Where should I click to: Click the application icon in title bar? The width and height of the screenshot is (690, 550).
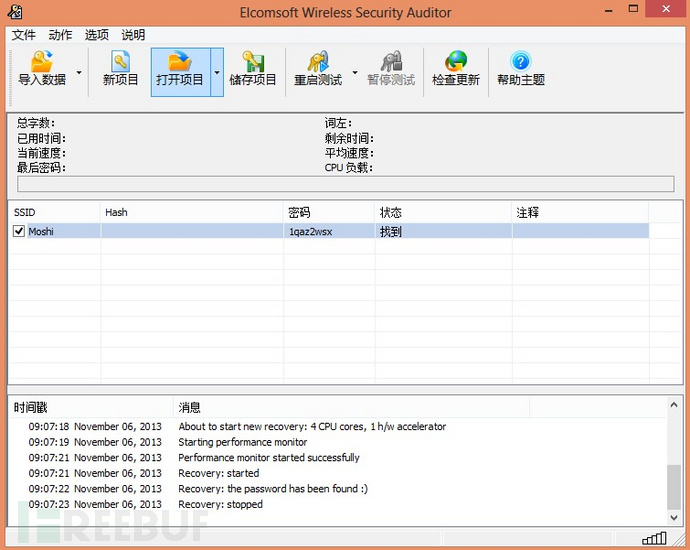[x=15, y=11]
